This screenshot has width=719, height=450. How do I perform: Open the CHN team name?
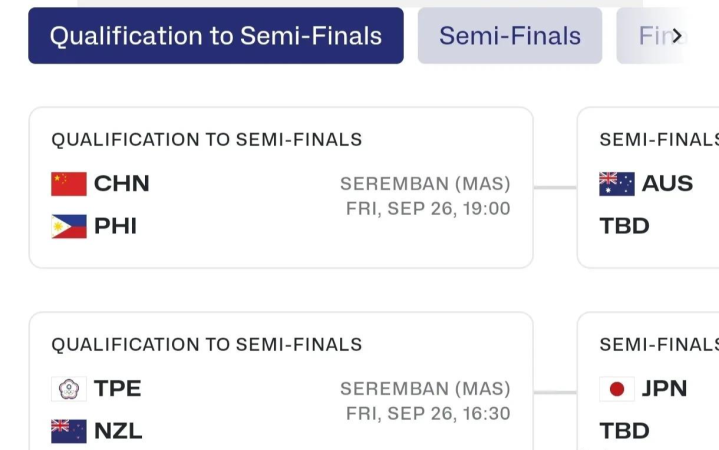(x=122, y=183)
